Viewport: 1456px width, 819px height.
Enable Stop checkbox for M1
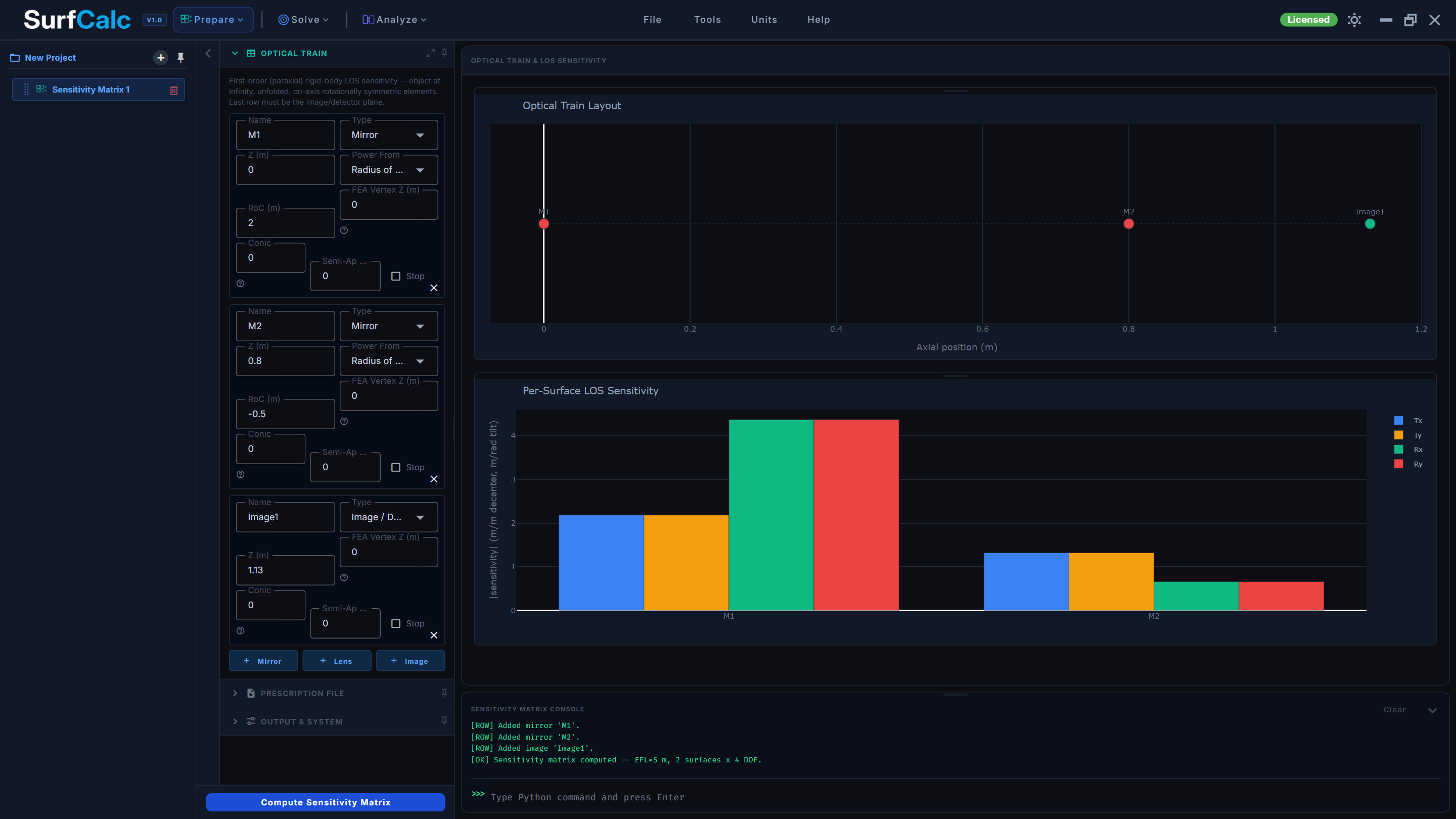coord(396,277)
